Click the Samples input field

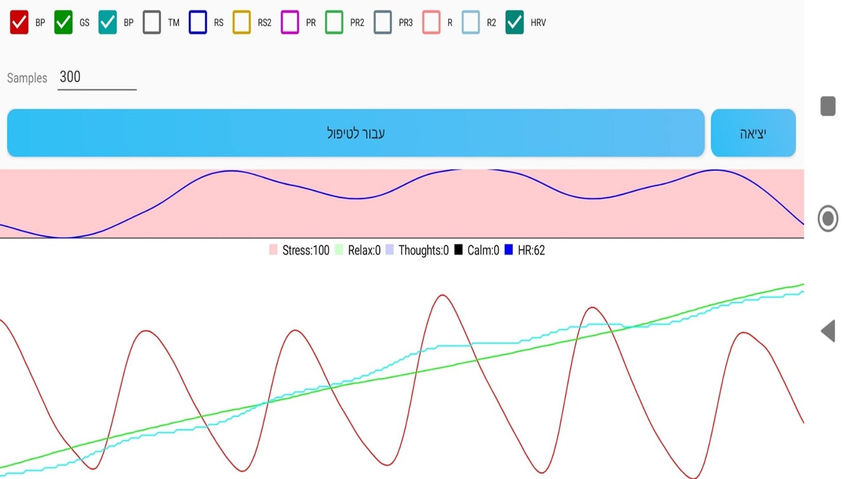click(97, 78)
